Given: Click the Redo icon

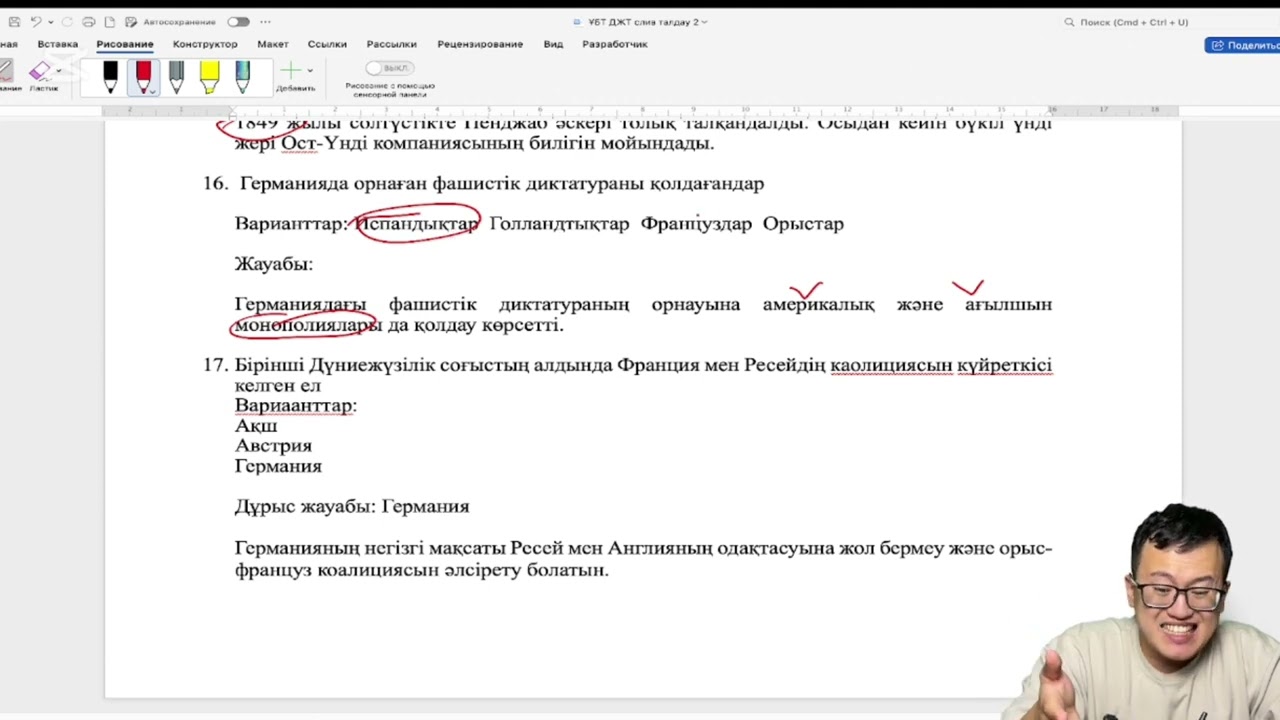Looking at the screenshot, I should (68, 22).
